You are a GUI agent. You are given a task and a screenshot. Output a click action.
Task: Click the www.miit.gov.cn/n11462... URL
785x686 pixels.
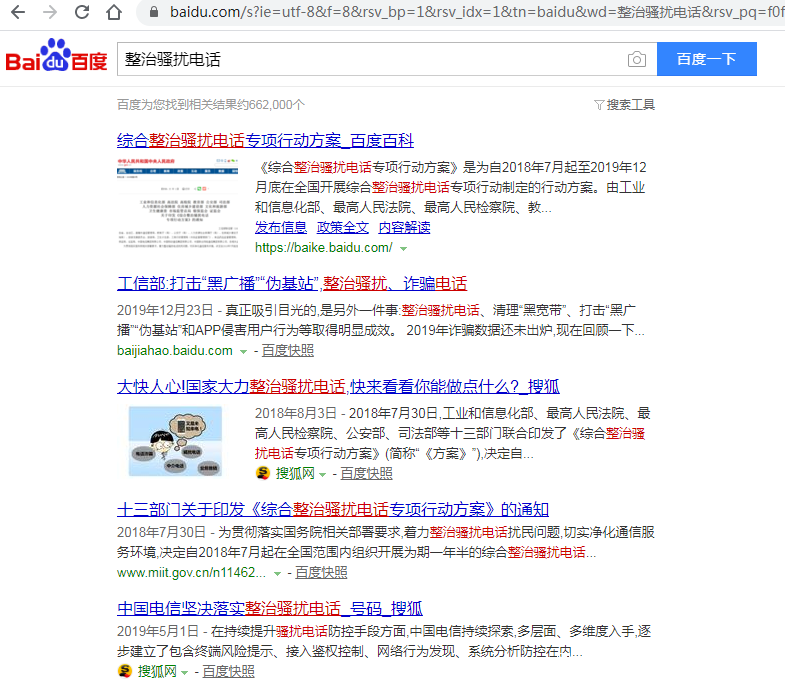(x=191, y=572)
